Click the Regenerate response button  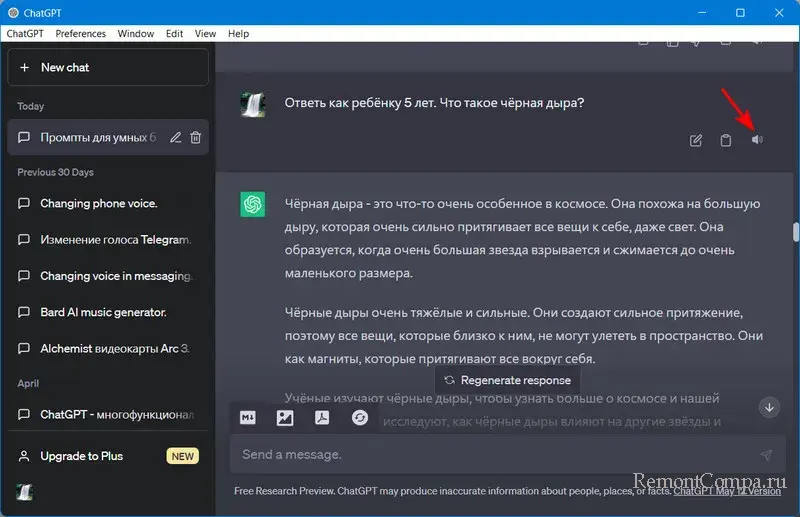point(507,380)
